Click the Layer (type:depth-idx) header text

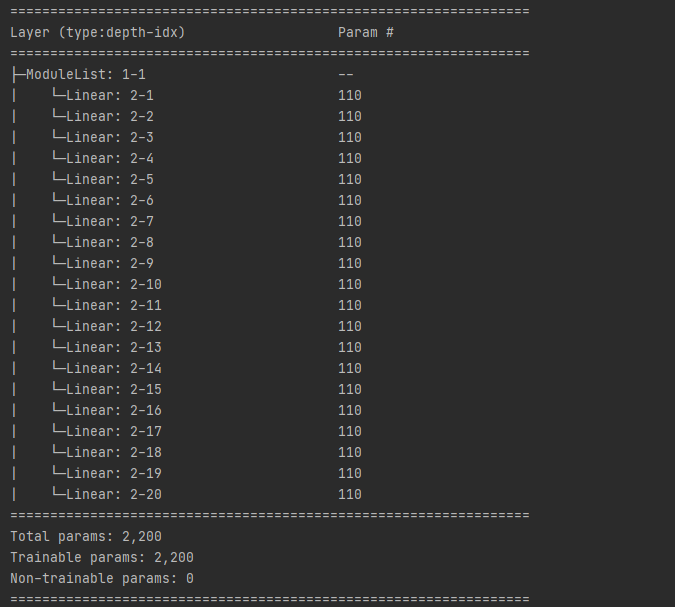pyautogui.click(x=98, y=32)
